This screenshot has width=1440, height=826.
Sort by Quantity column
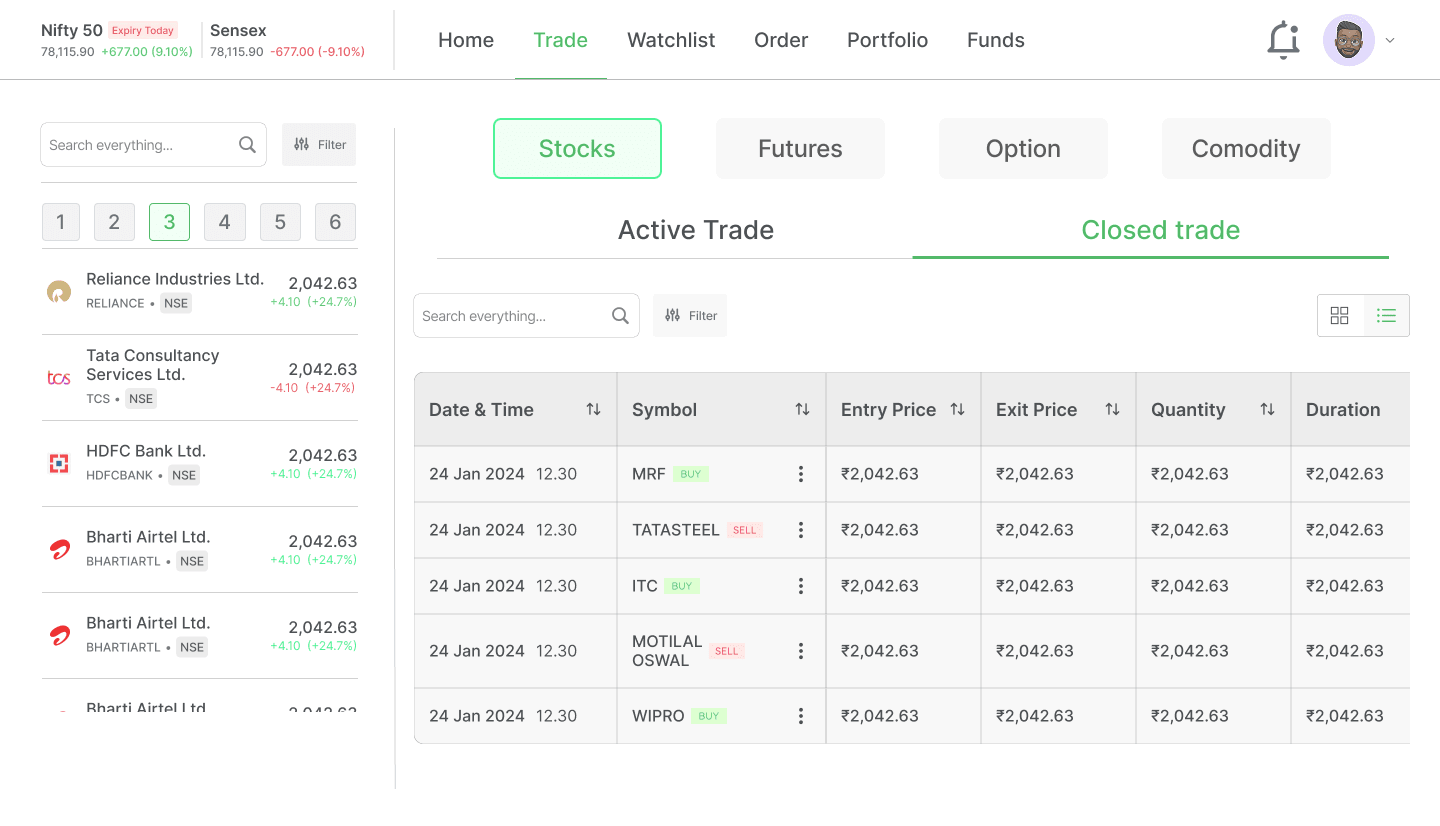(1267, 409)
